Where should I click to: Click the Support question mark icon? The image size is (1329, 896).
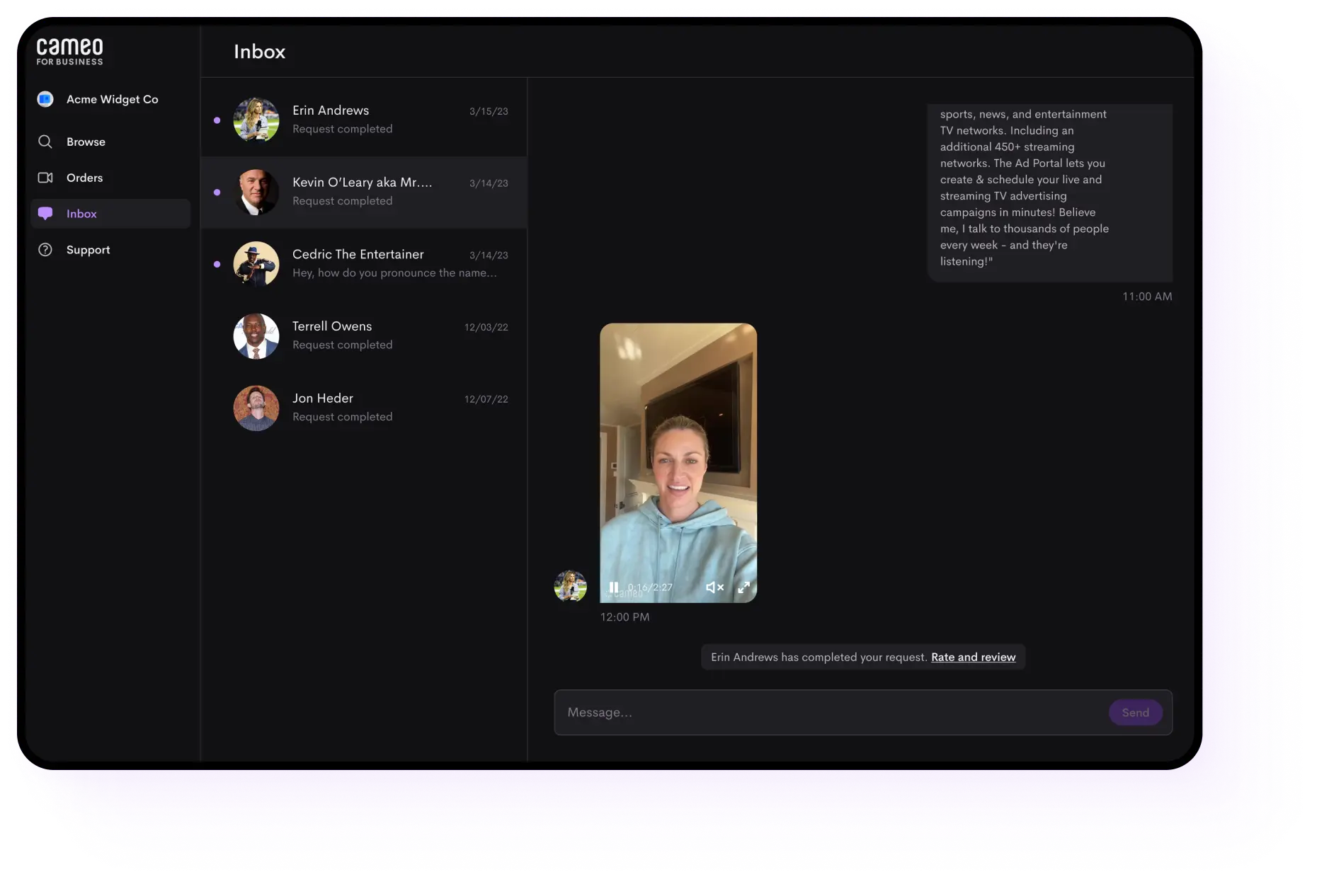pyautogui.click(x=45, y=250)
